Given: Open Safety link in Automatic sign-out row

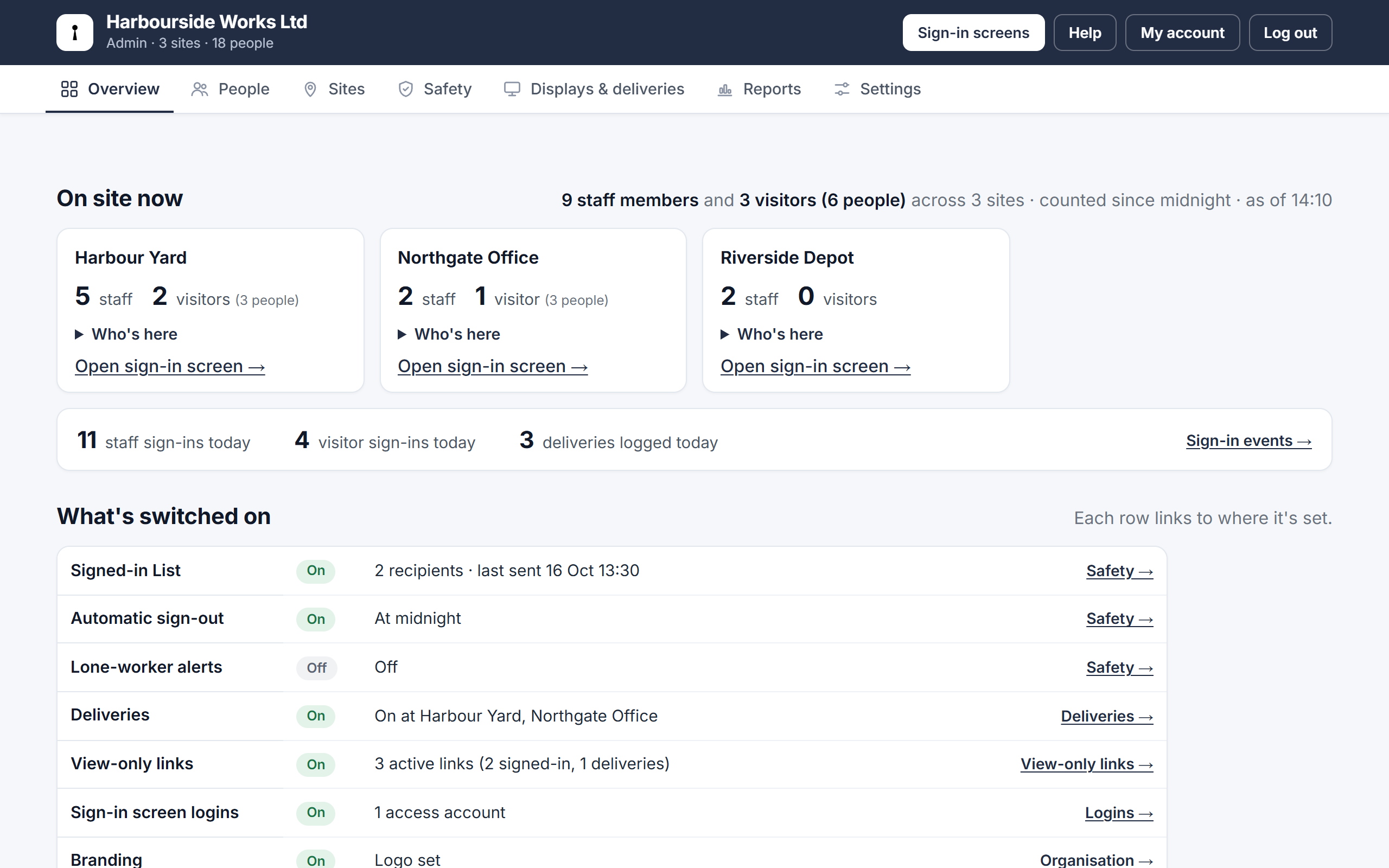Looking at the screenshot, I should click(x=1120, y=619).
